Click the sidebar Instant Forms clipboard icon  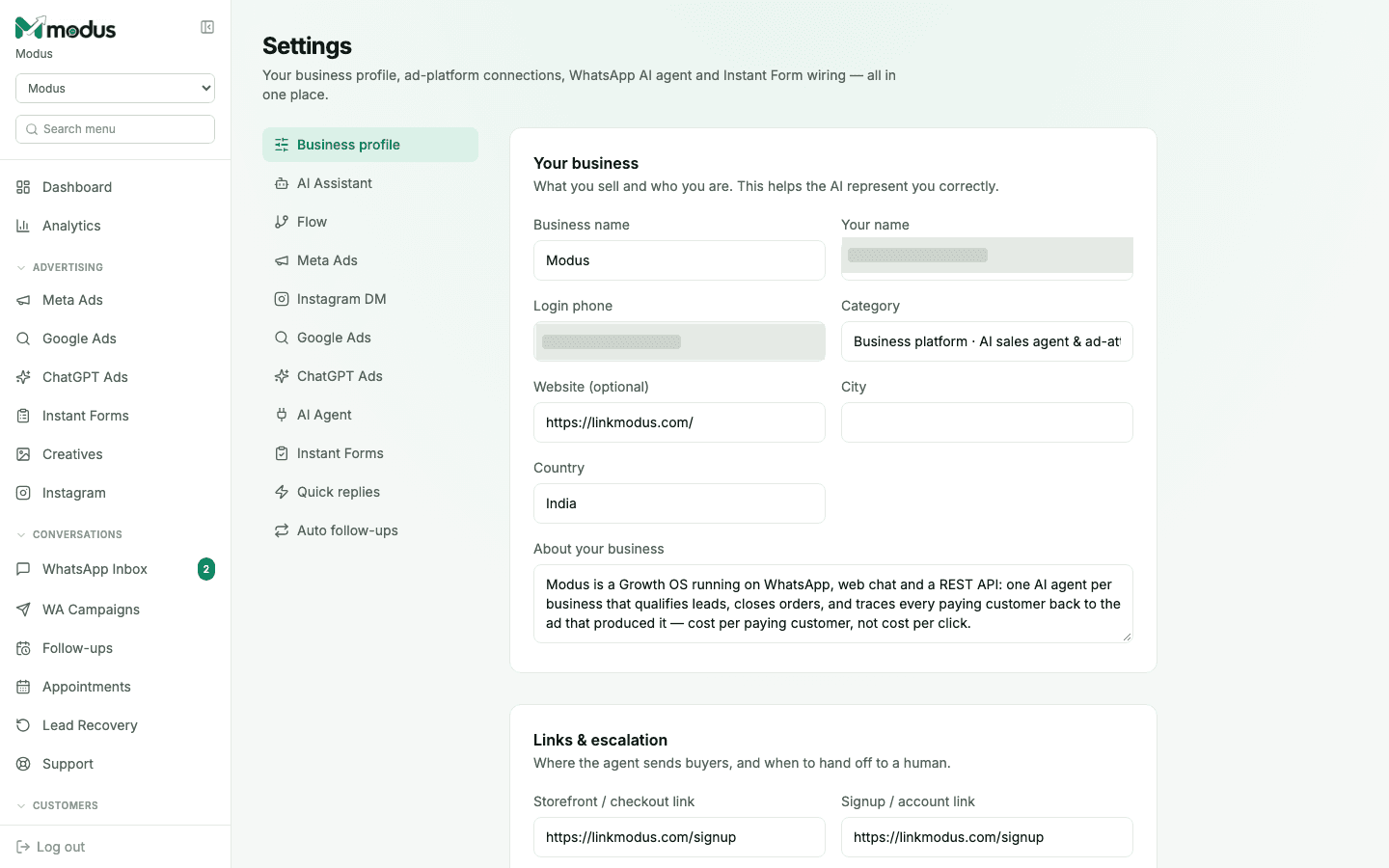click(x=23, y=416)
